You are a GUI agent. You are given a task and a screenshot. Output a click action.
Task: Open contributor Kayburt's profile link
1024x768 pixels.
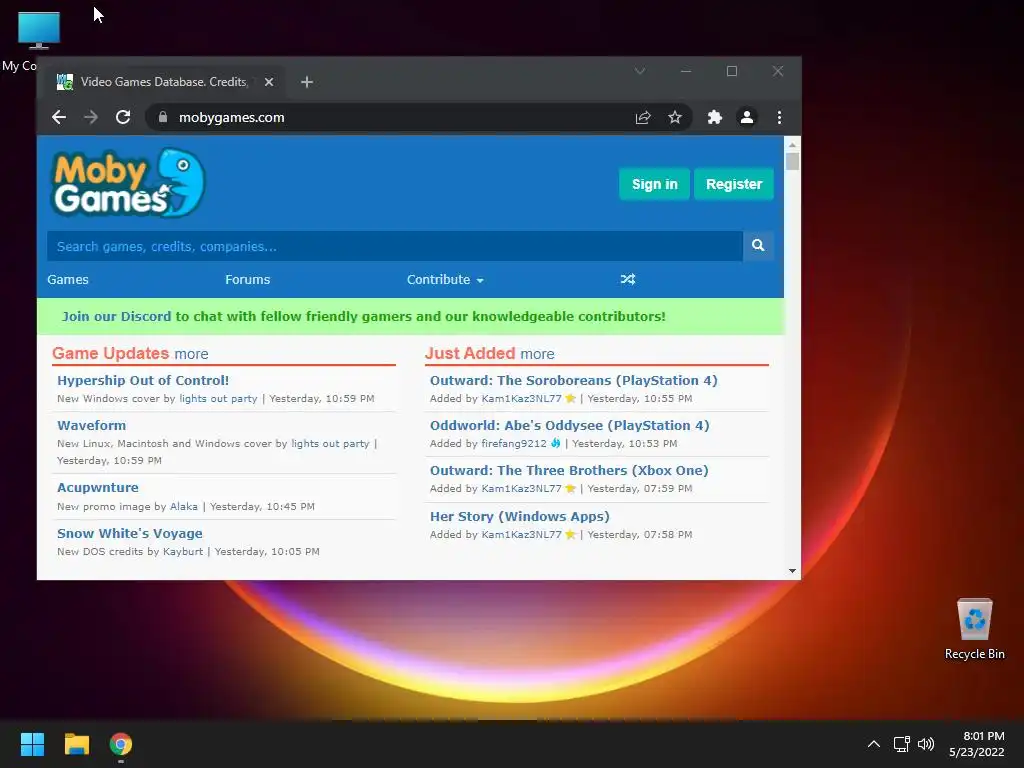(x=183, y=551)
